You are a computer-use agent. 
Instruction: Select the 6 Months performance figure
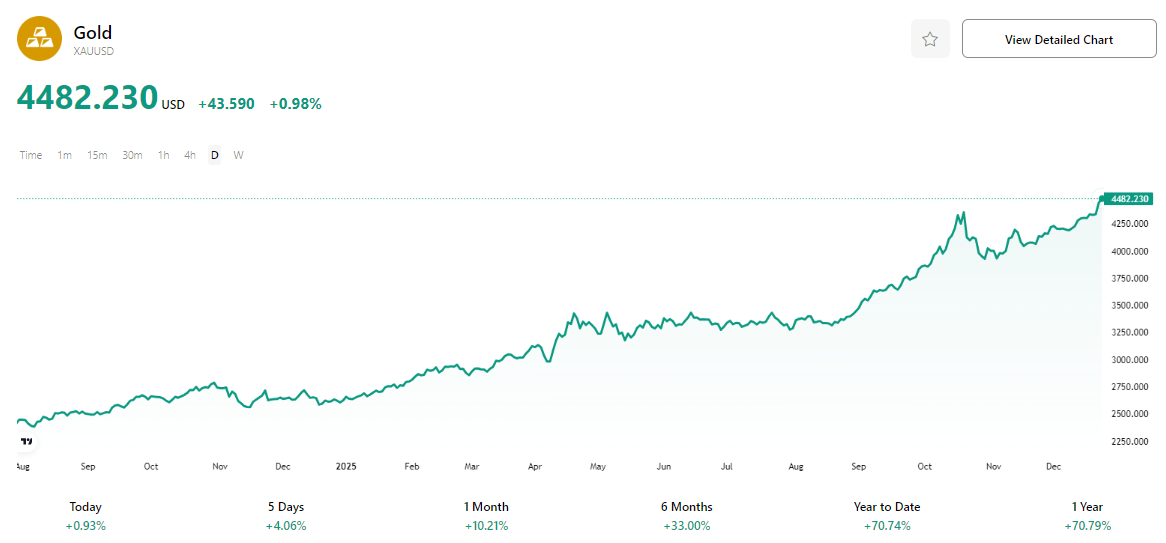pos(686,516)
